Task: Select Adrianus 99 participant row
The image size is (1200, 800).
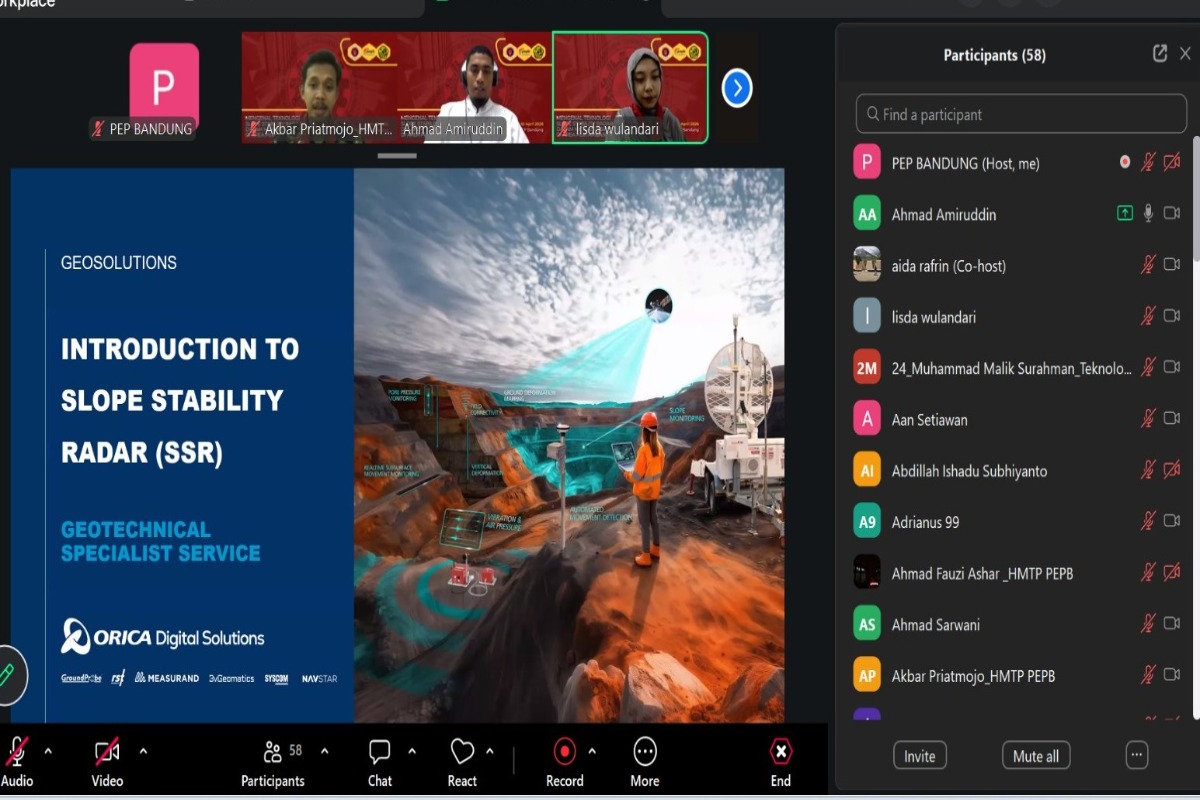Action: pos(1018,521)
